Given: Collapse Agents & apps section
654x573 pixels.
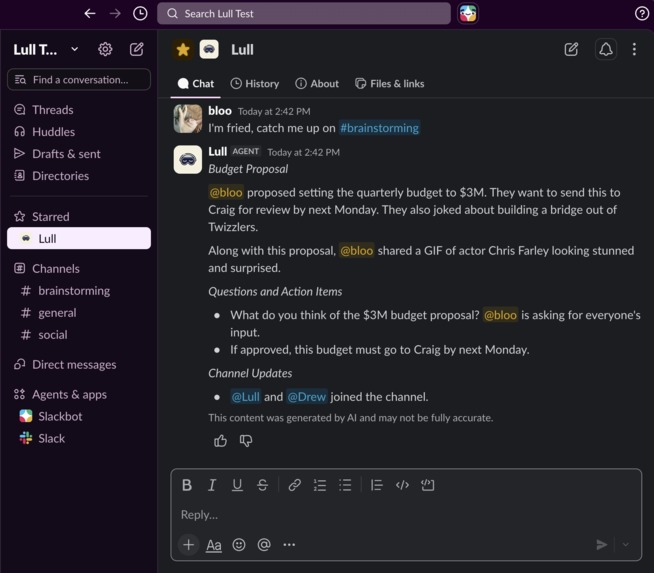Looking at the screenshot, I should [x=69, y=395].
